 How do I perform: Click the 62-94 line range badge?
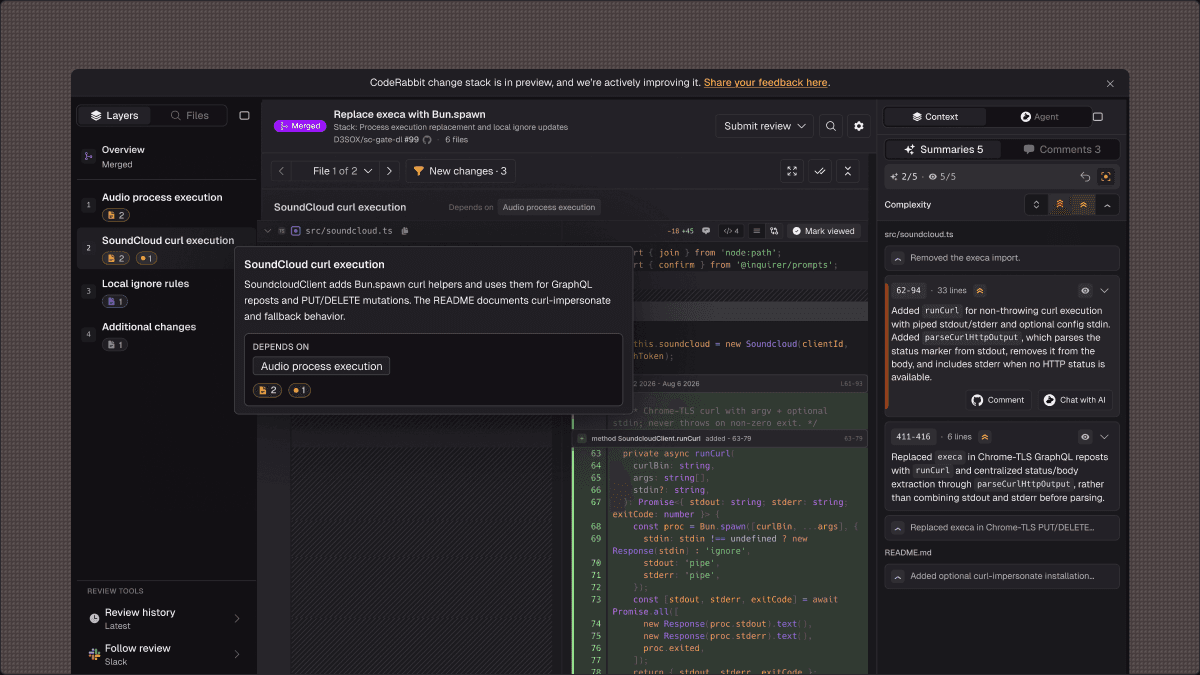coord(909,291)
